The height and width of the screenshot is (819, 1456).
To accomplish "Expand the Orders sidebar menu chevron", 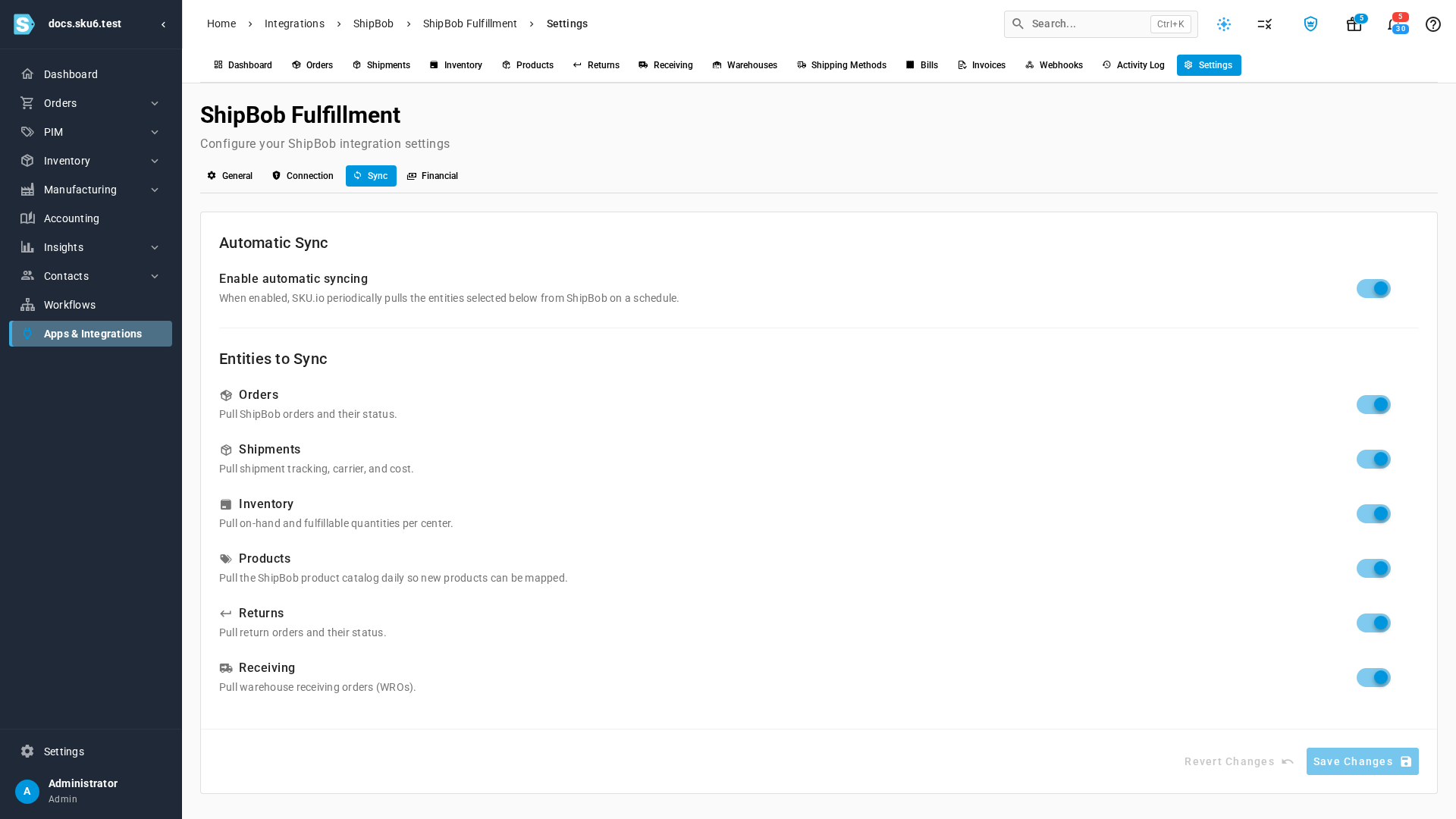I will [x=155, y=103].
